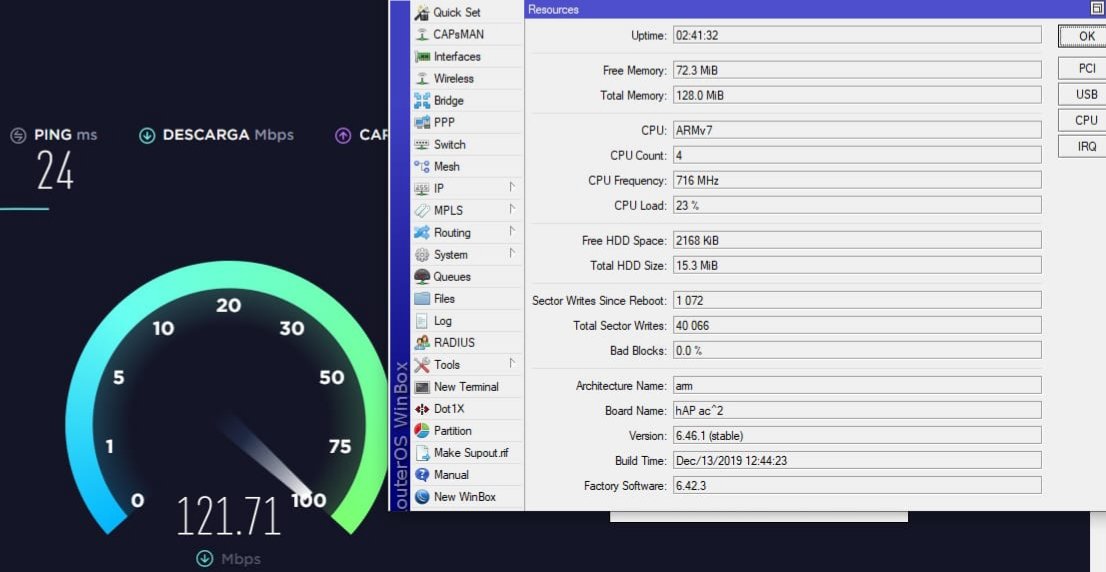This screenshot has width=1106, height=572.
Task: Select the Partition menu label
Action: pos(453,430)
